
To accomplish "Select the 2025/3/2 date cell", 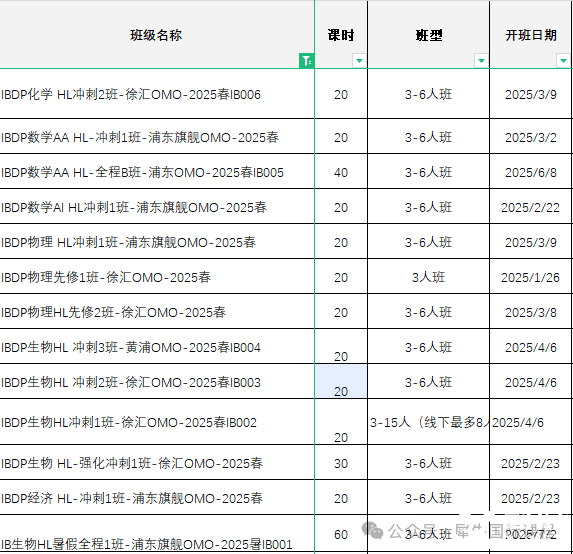I will coord(531,136).
